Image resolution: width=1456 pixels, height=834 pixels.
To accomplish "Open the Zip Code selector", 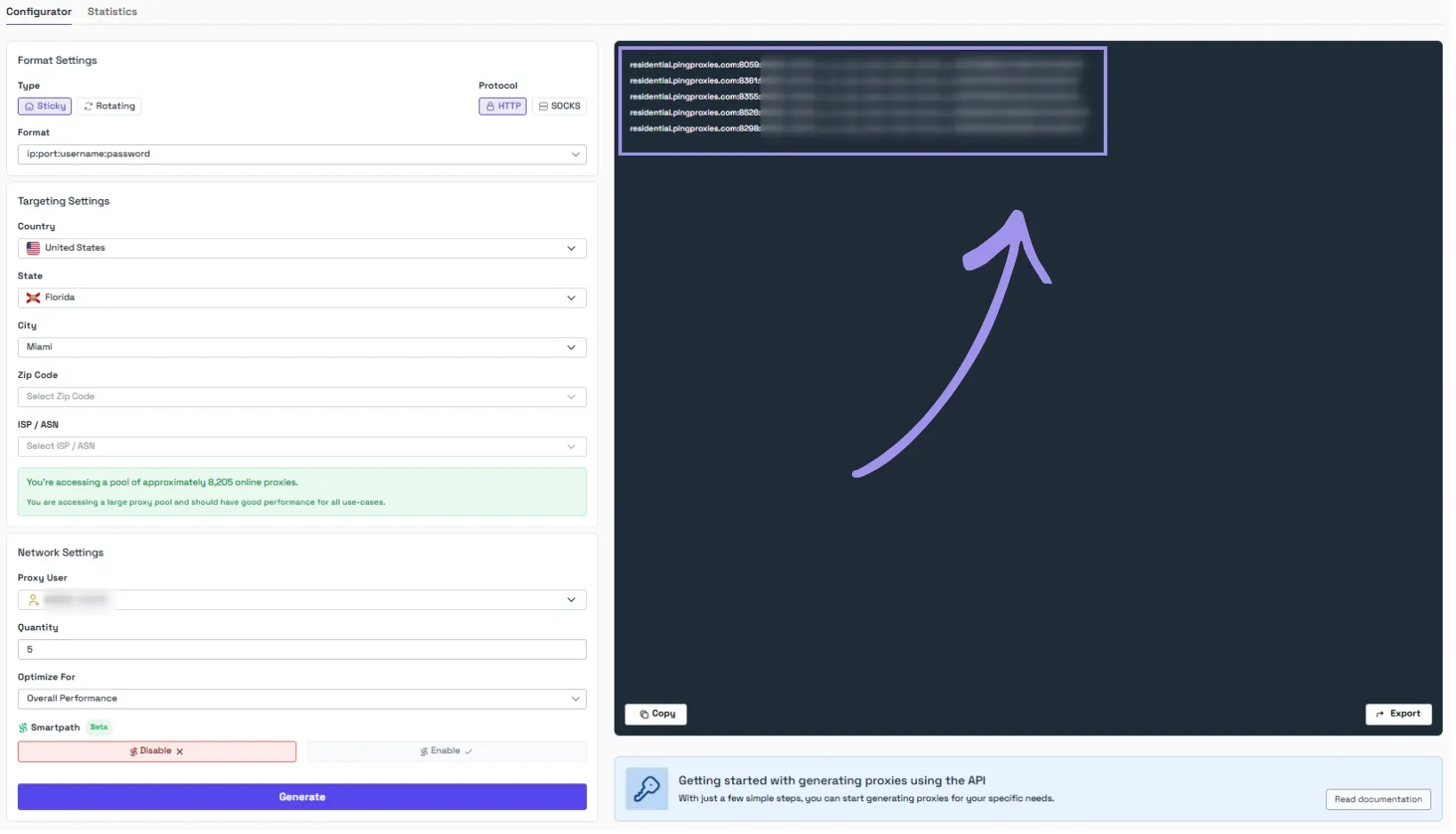I will (302, 398).
